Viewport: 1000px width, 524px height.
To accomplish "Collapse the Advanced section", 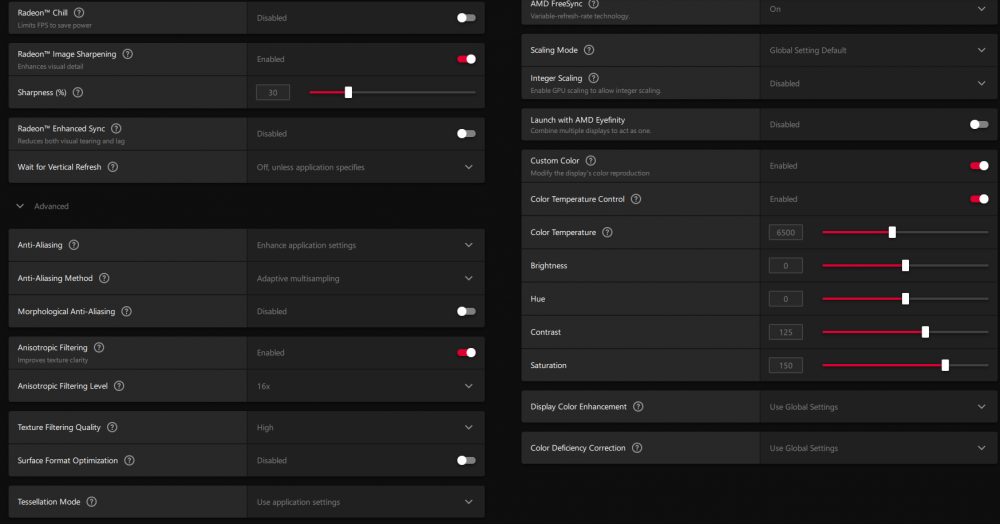I will click(x=20, y=206).
